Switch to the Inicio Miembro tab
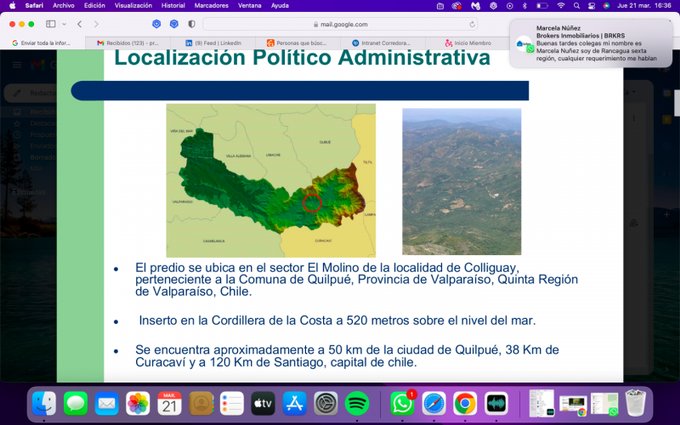The width and height of the screenshot is (680, 425). [468, 43]
